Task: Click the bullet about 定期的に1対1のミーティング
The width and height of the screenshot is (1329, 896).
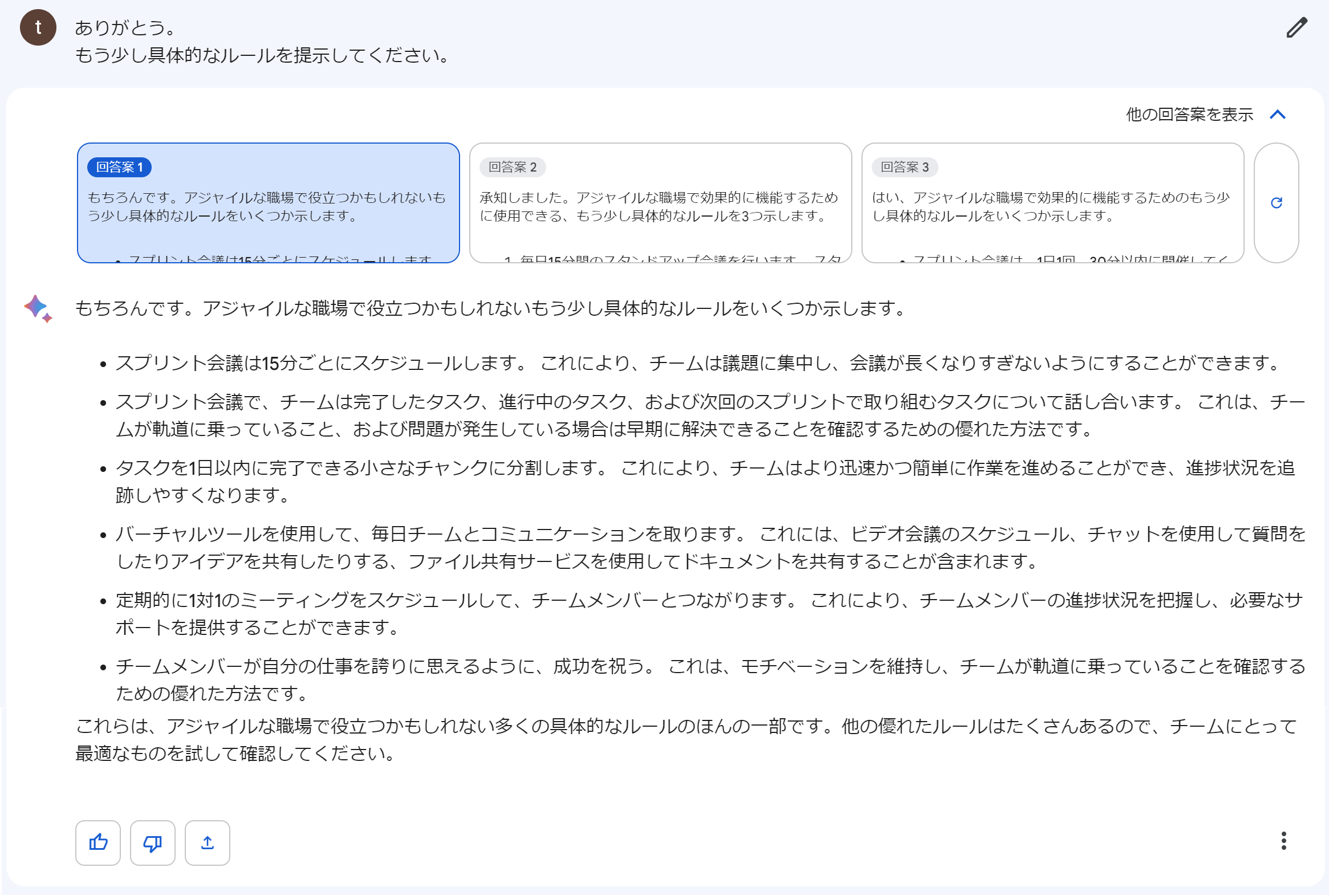Action: pos(709,614)
